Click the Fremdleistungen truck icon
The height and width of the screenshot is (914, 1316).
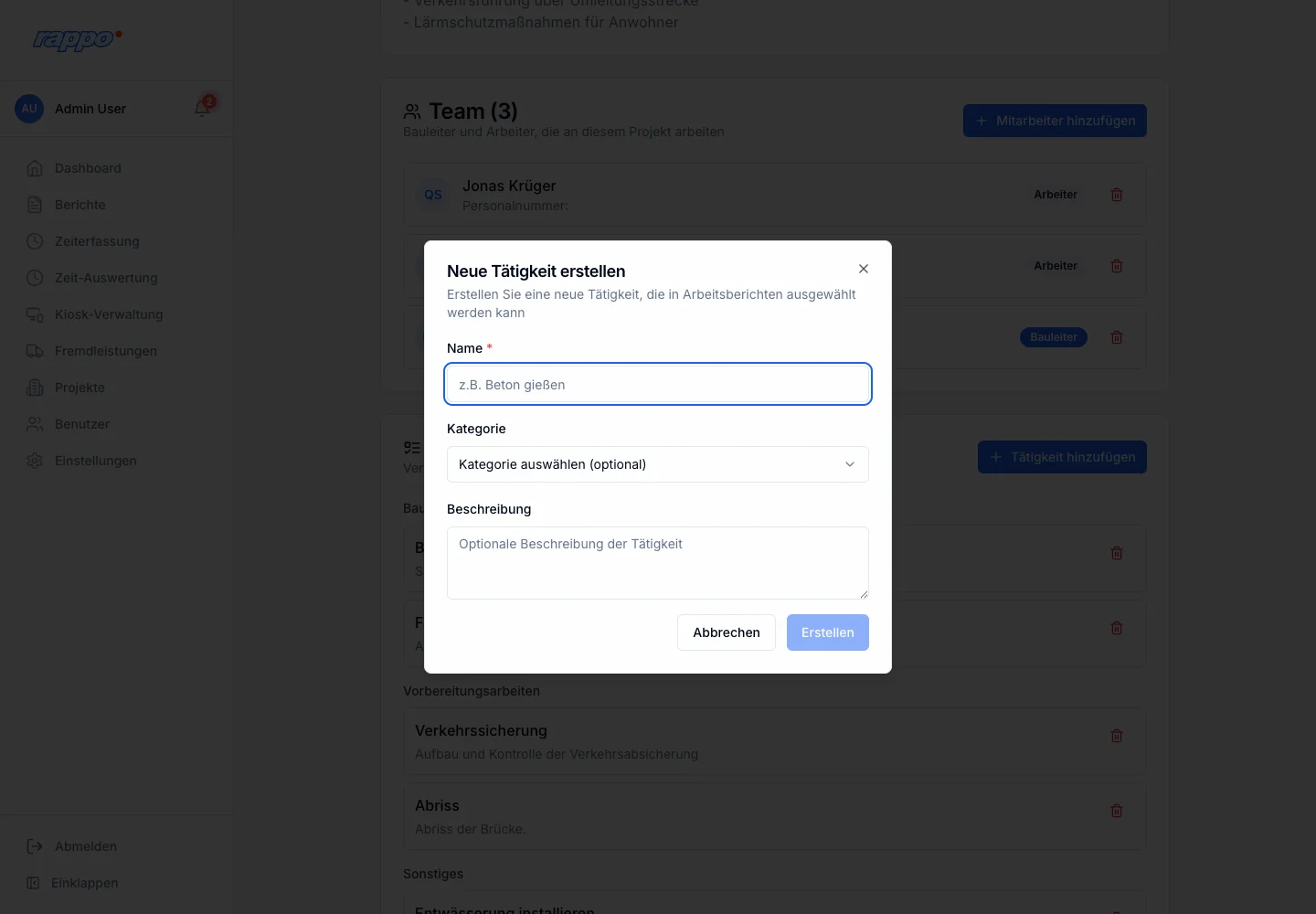(x=35, y=351)
